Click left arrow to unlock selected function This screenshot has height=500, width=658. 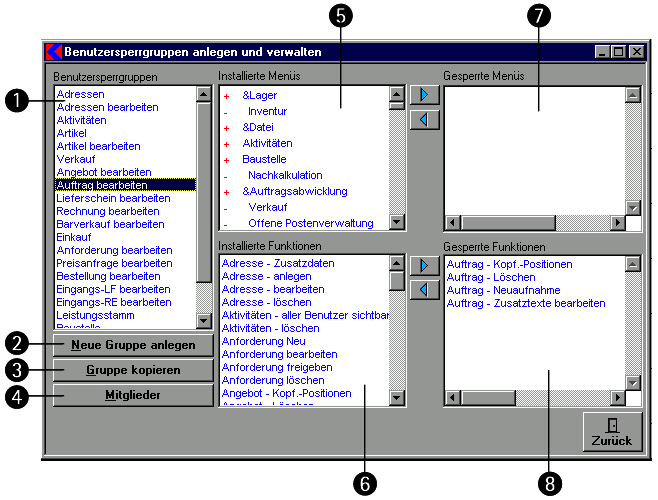(424, 289)
